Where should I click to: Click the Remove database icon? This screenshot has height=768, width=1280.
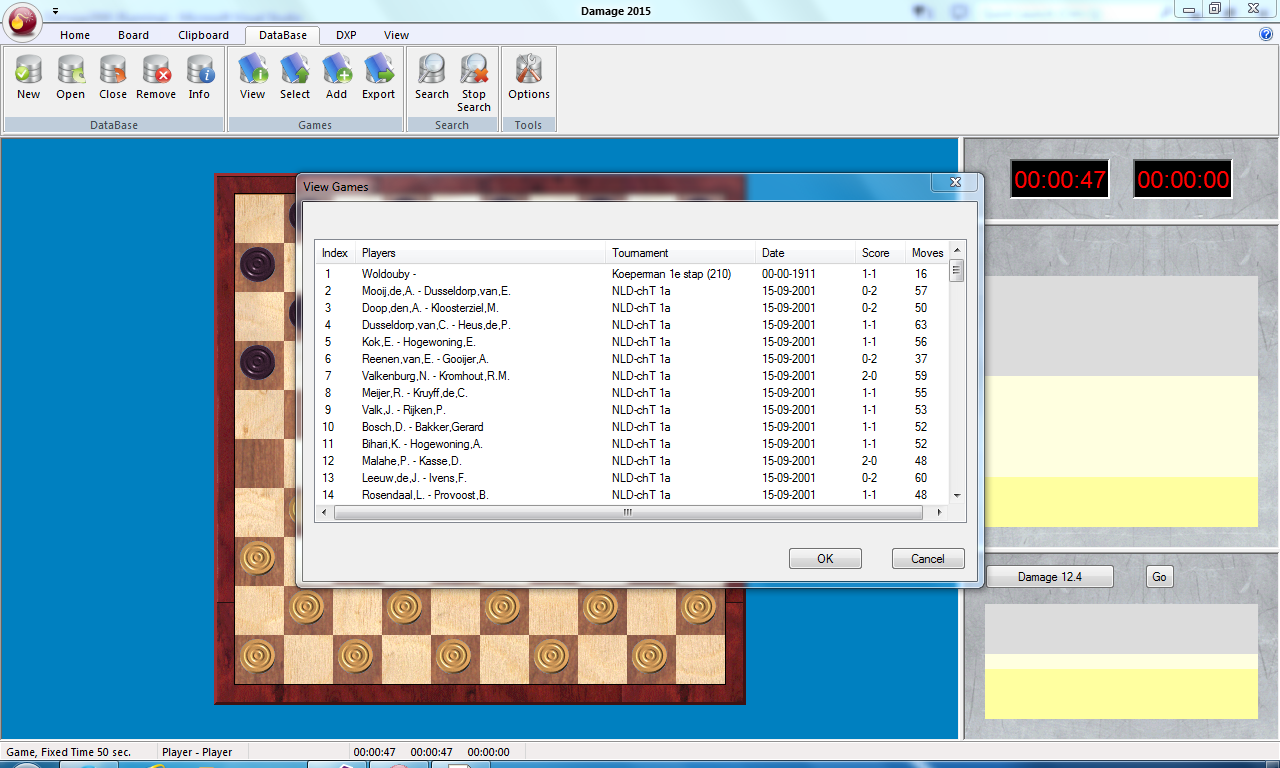pos(156,76)
